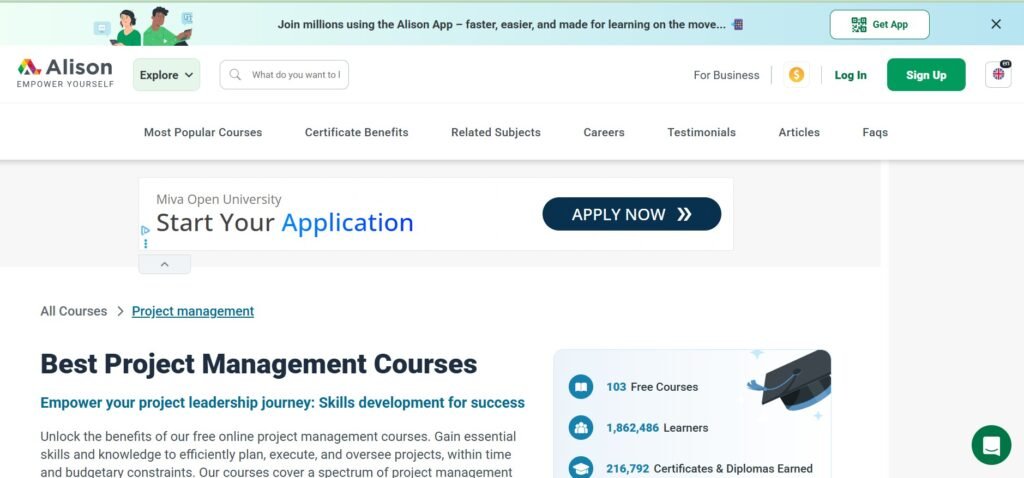Go to Certificate Benefits section
This screenshot has width=1024, height=478.
(357, 132)
